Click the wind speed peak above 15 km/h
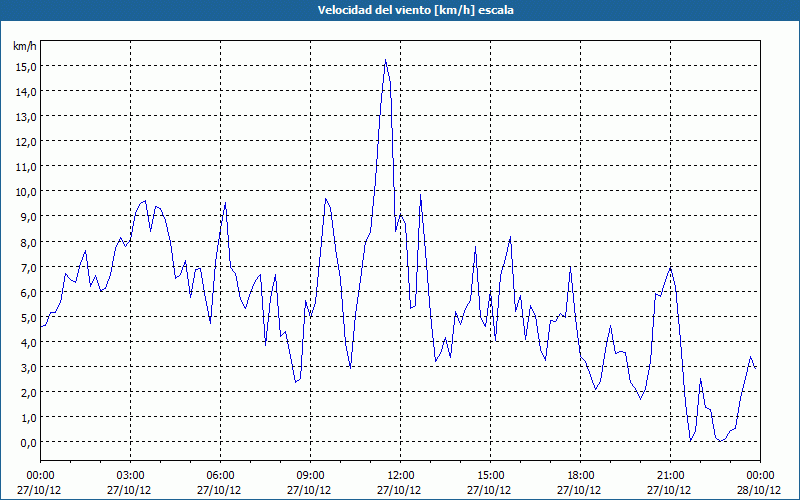The image size is (800, 500). (x=386, y=60)
